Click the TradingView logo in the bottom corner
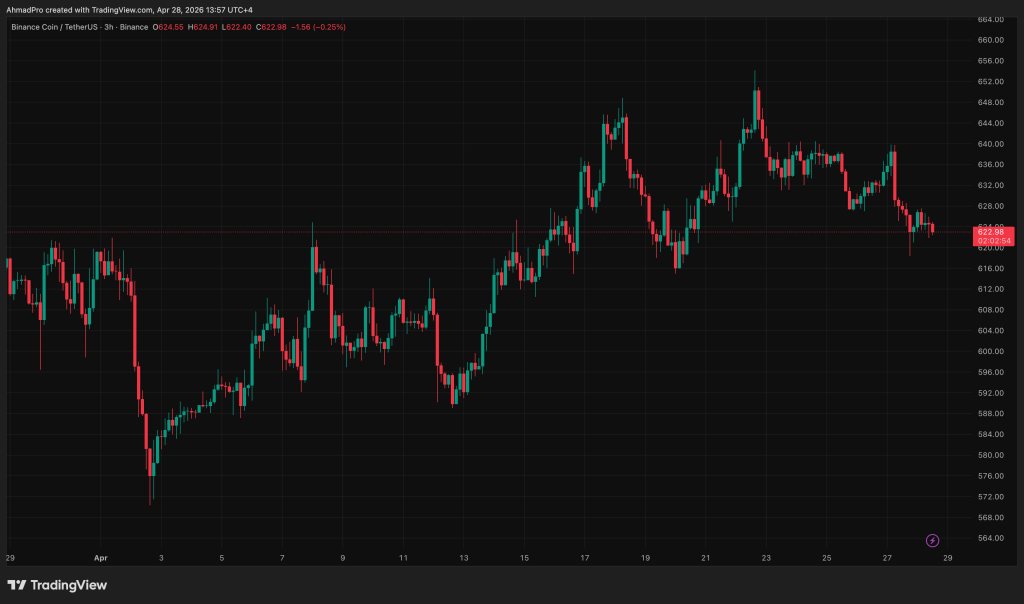Screen dimensions: 1024x604 click(57, 585)
